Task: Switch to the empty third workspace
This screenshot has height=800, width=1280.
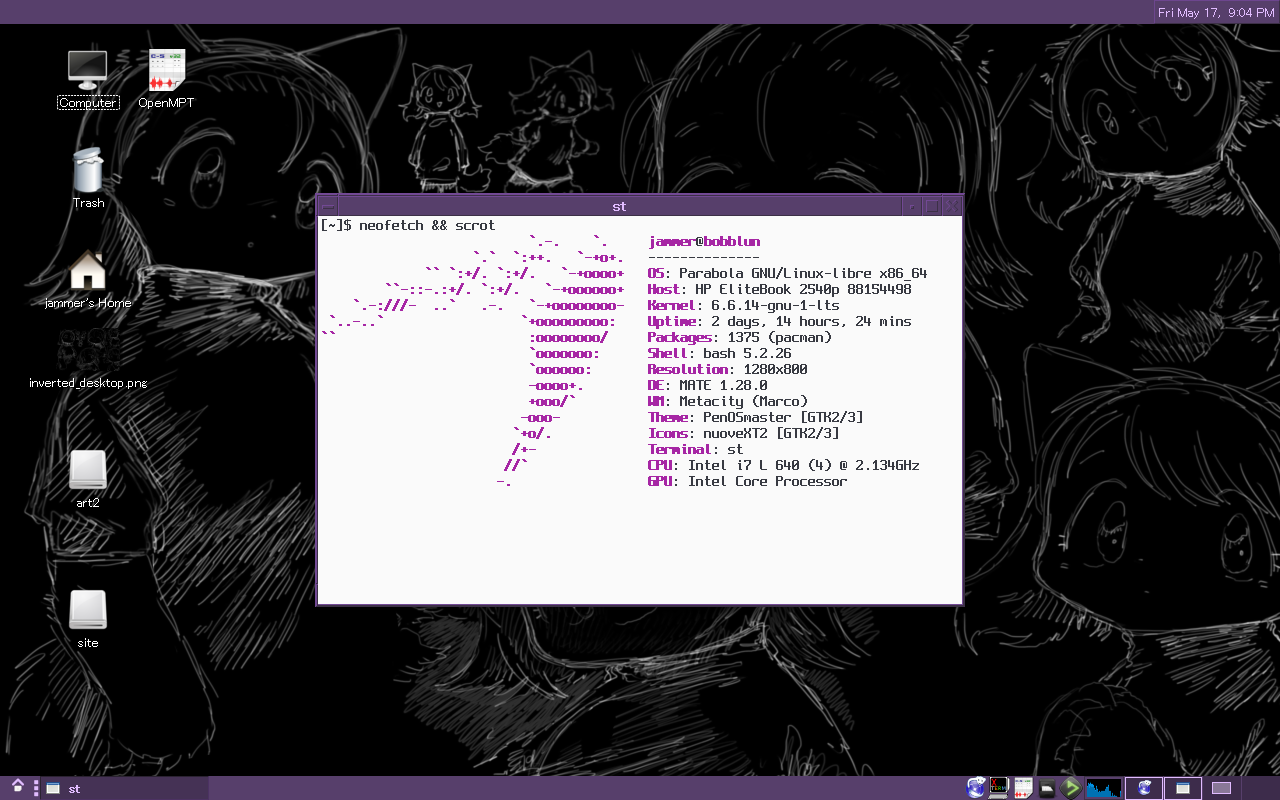Action: coord(1221,788)
